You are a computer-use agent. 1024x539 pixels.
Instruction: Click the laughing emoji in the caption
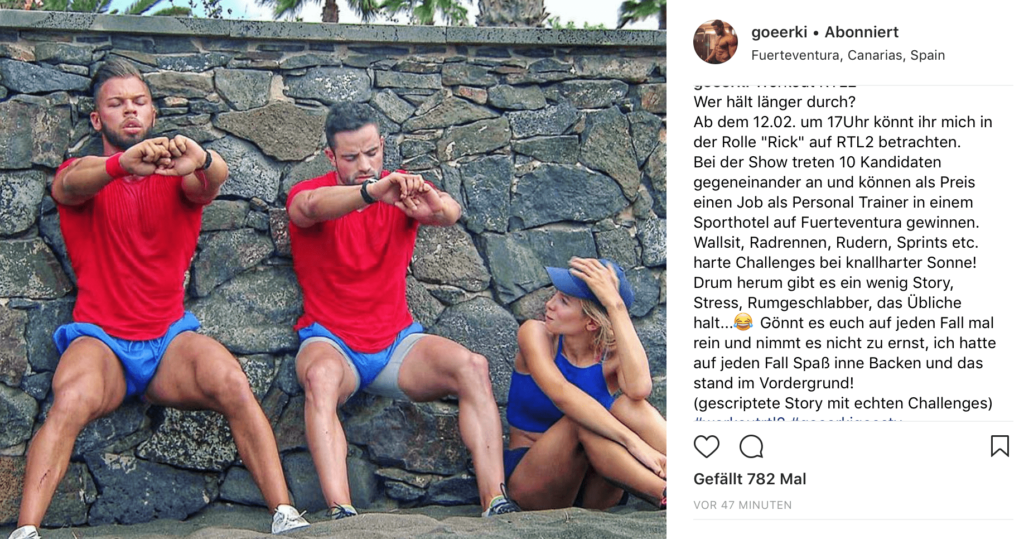coord(743,322)
